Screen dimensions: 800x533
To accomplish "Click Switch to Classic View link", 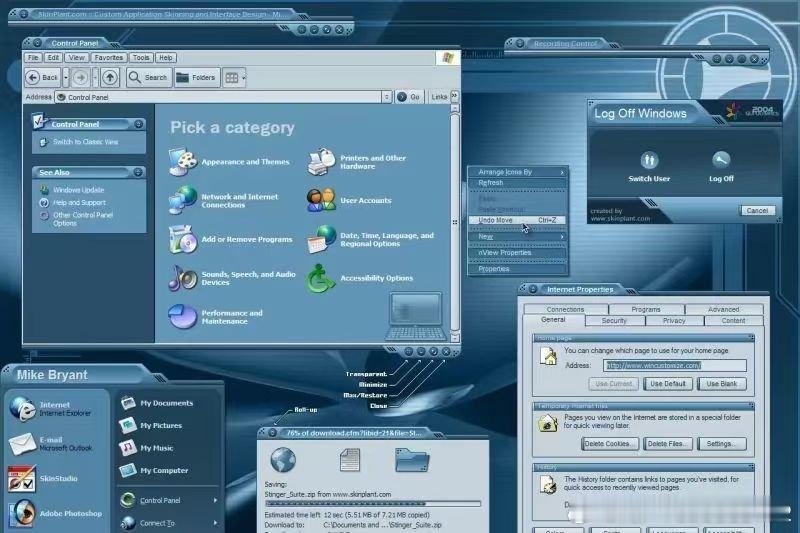I will pyautogui.click(x=85, y=142).
